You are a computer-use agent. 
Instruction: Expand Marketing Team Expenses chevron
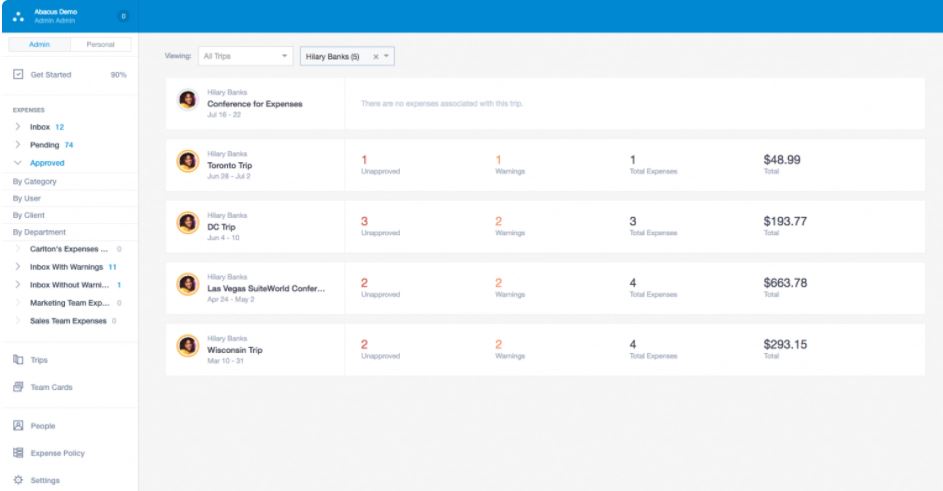[17, 303]
